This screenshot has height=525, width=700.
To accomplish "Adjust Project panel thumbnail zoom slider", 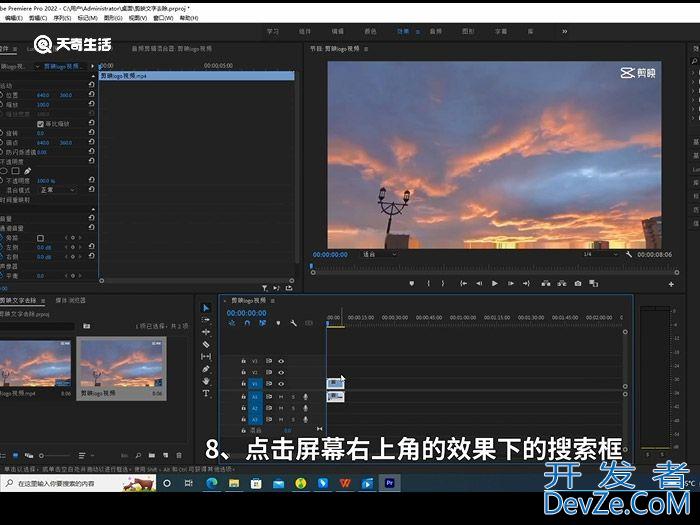I will point(54,455).
